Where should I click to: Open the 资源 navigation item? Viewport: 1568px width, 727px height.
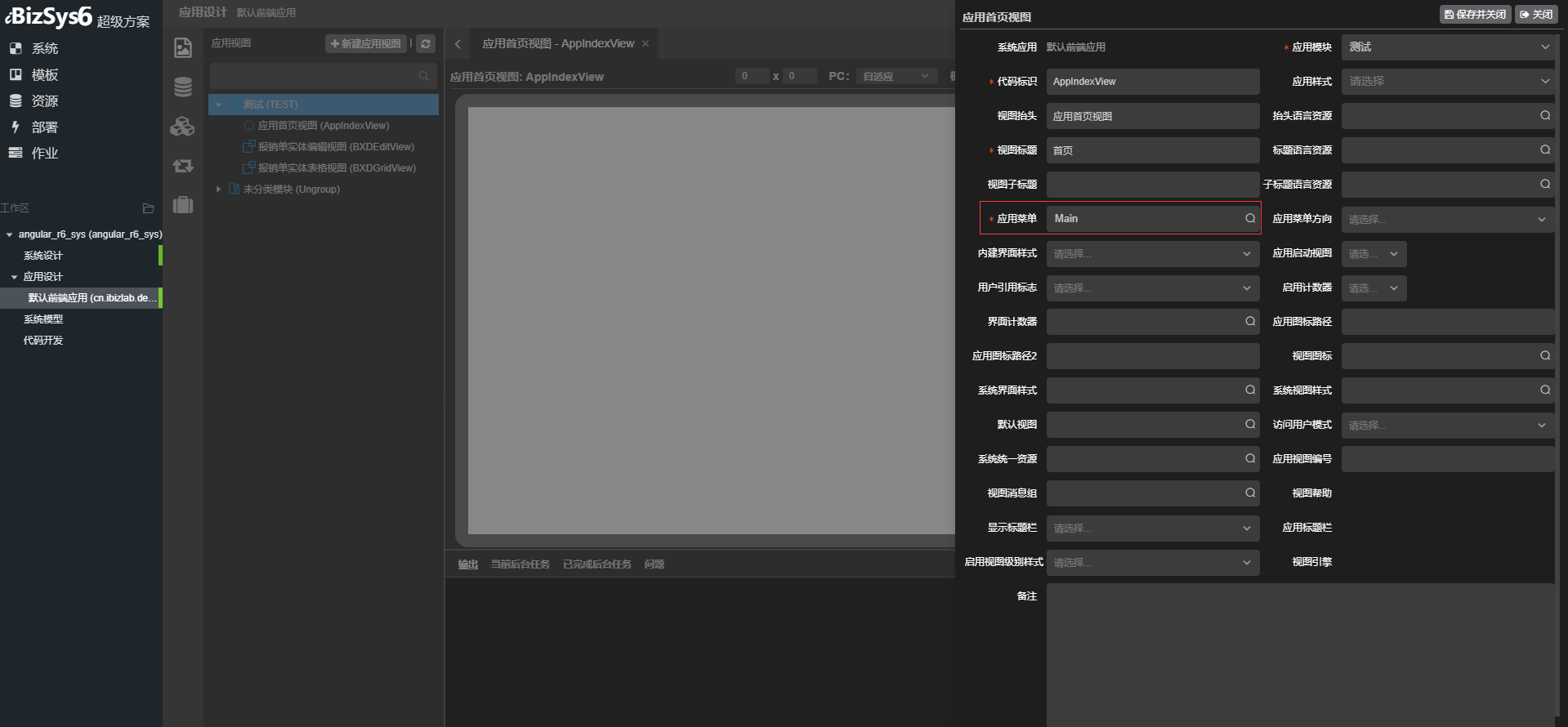coord(34,100)
